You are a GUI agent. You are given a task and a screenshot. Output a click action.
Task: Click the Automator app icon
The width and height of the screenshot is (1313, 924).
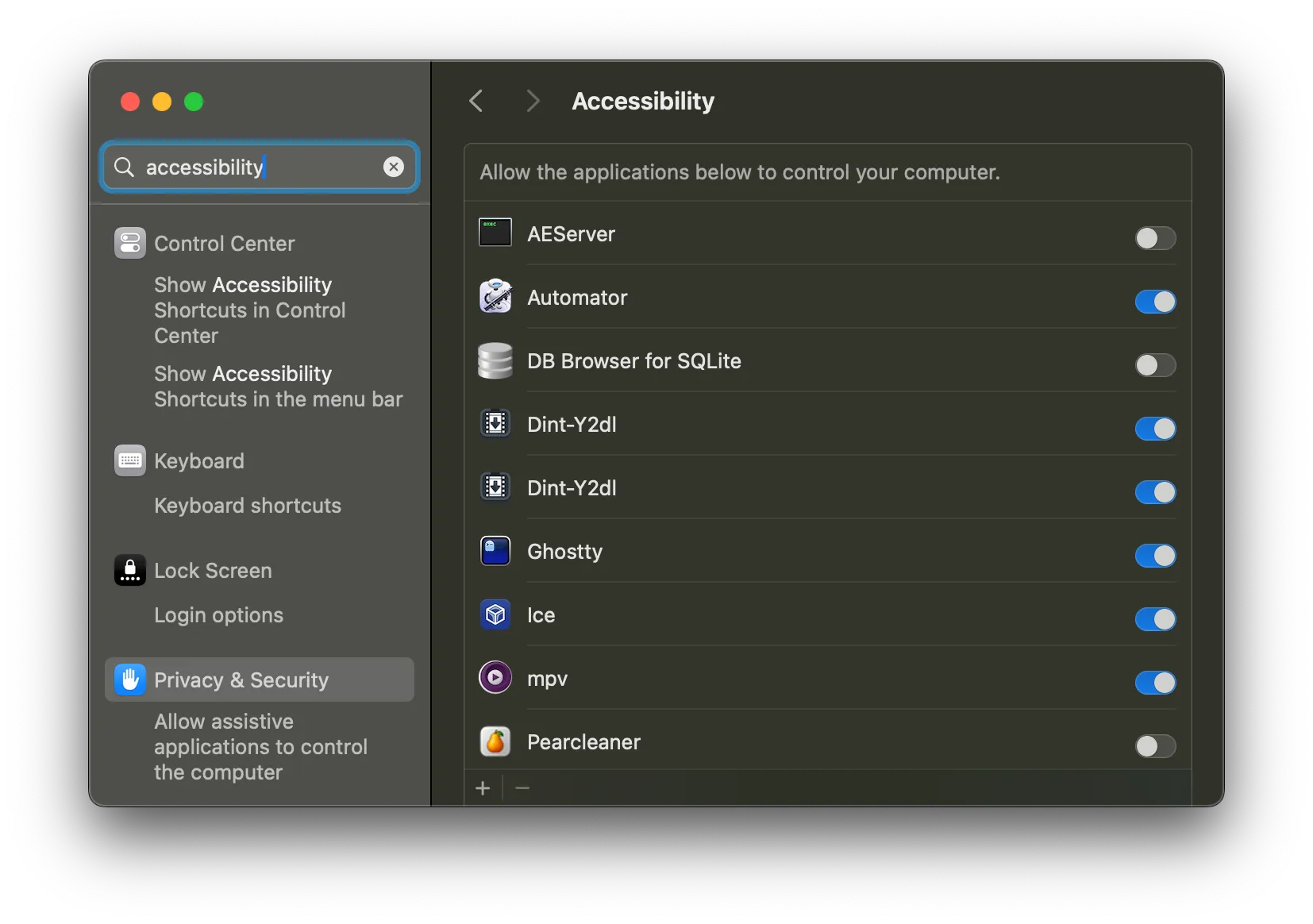tap(495, 297)
